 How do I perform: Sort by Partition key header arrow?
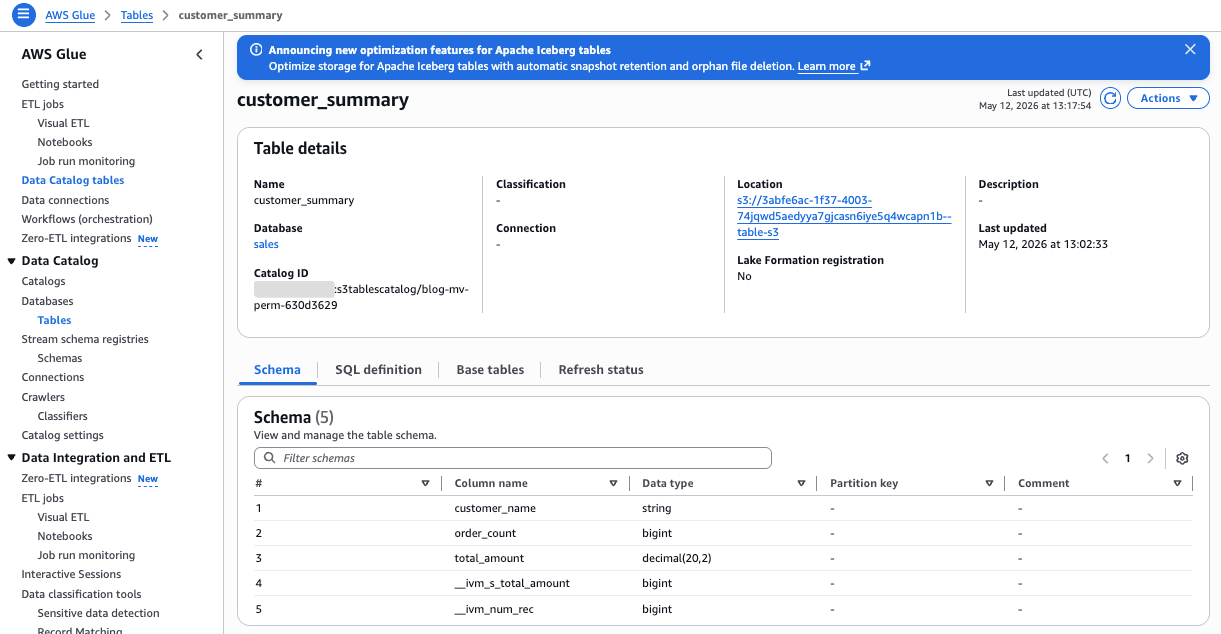[x=989, y=483]
